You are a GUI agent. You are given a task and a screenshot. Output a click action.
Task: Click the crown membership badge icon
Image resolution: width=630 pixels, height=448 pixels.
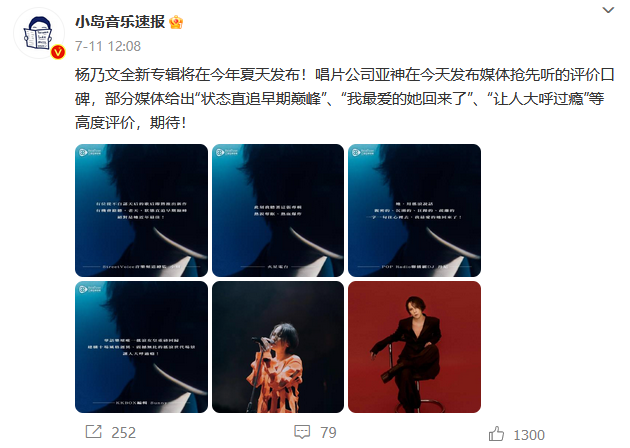coord(176,22)
